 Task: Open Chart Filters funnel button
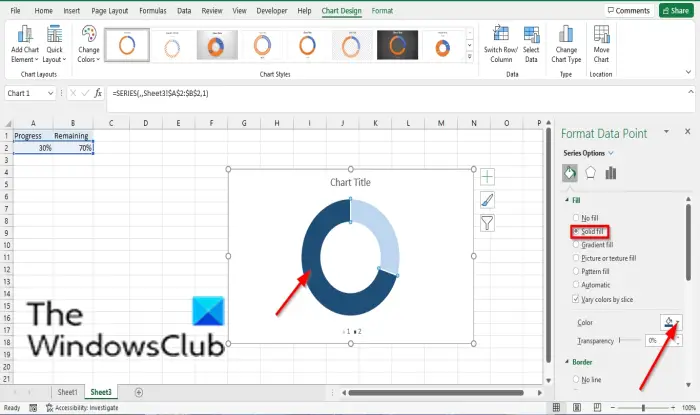click(487, 223)
